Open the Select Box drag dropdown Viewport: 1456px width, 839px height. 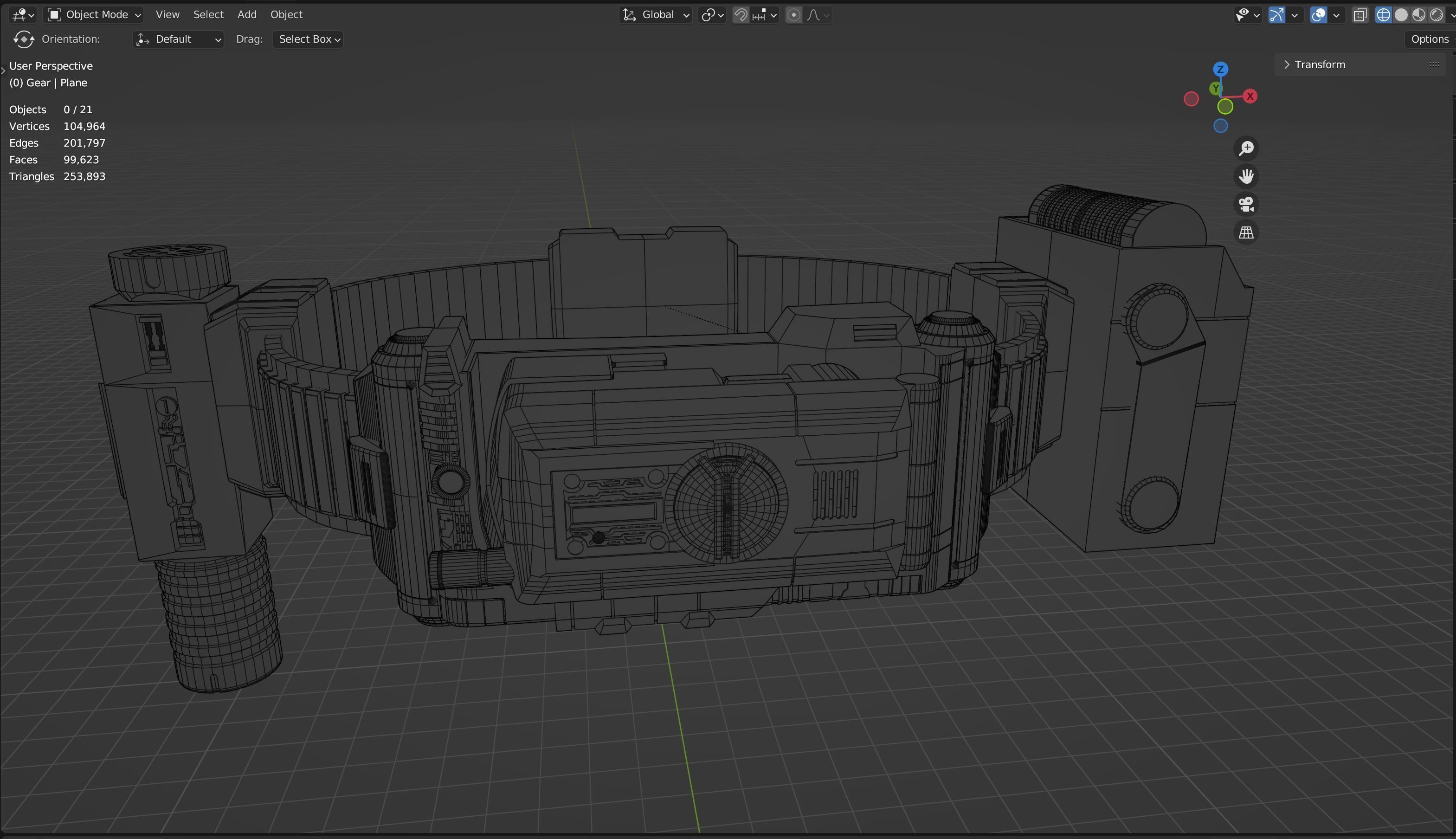[308, 39]
